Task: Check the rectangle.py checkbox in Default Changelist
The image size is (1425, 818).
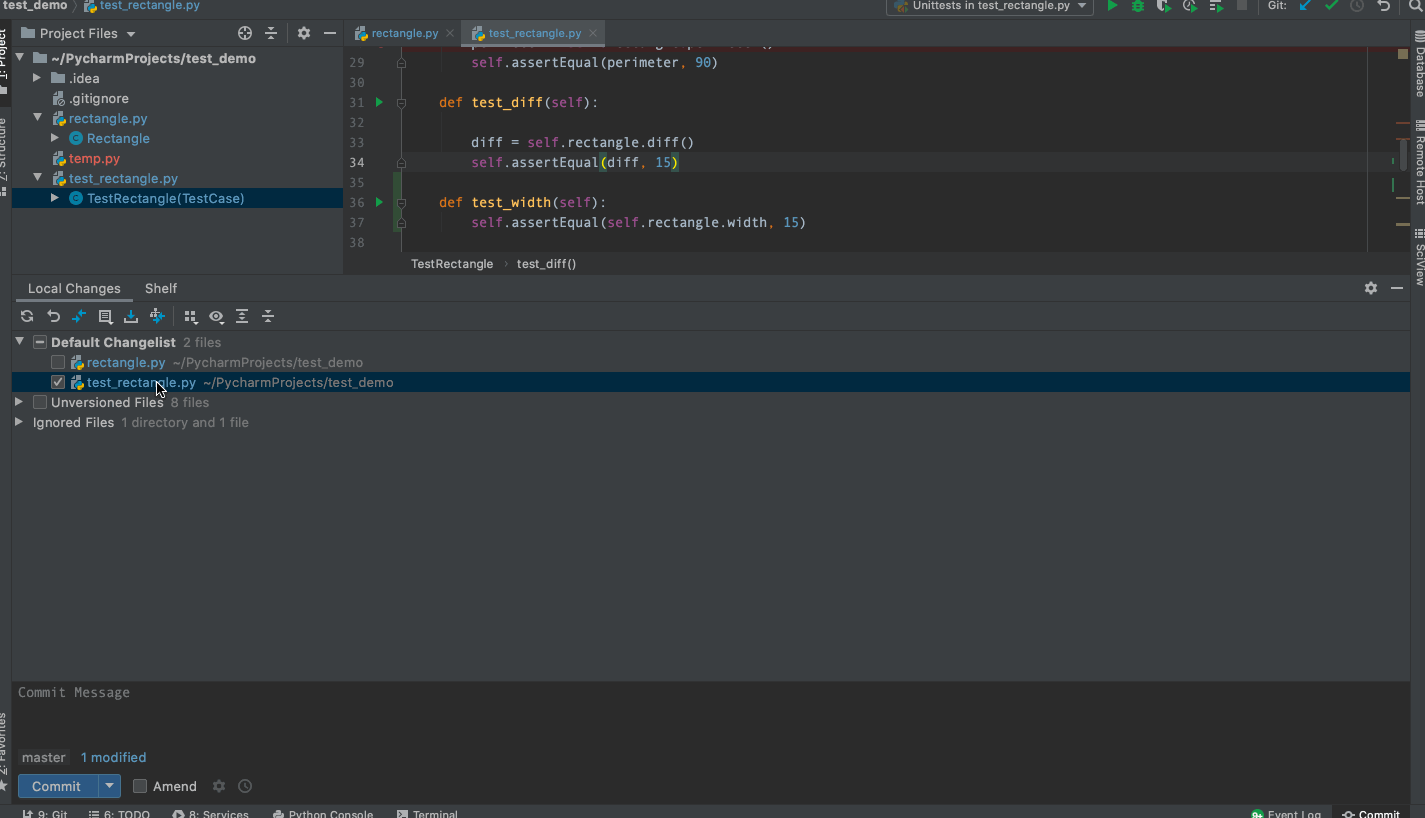Action: click(58, 362)
